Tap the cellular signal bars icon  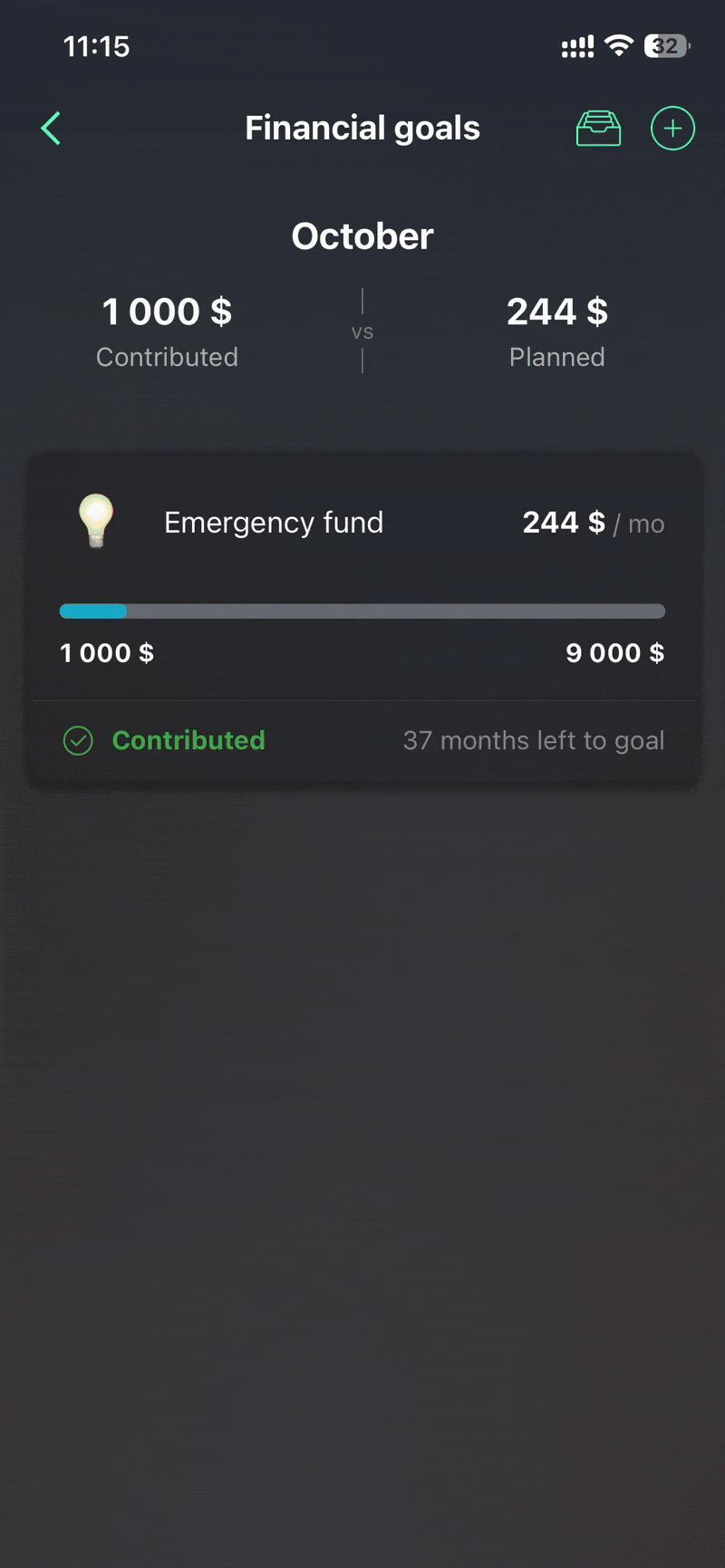pos(577,46)
